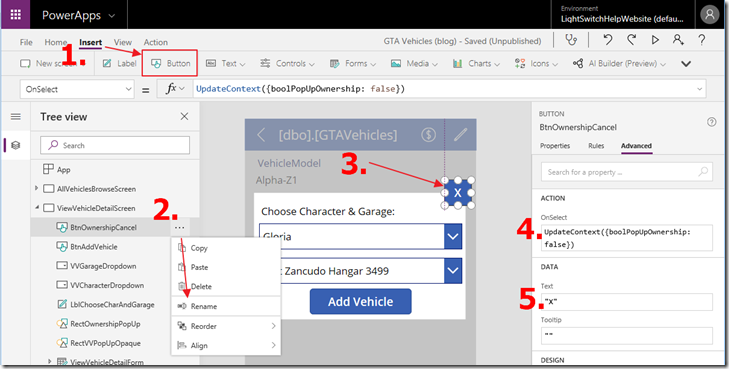Open the Reorder submenu
Image resolution: width=729 pixels, height=369 pixels.
coord(226,326)
